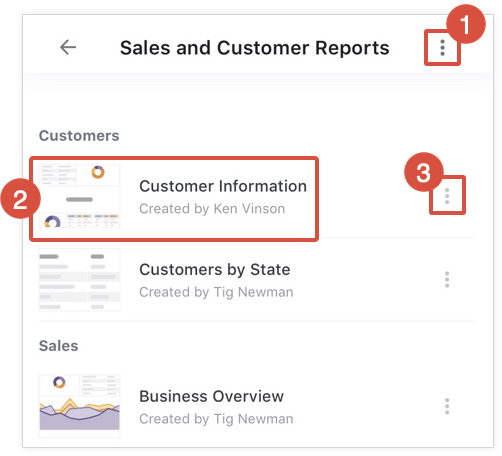502x456 pixels.
Task: Click the red badge numbered 1
Action: point(466,24)
